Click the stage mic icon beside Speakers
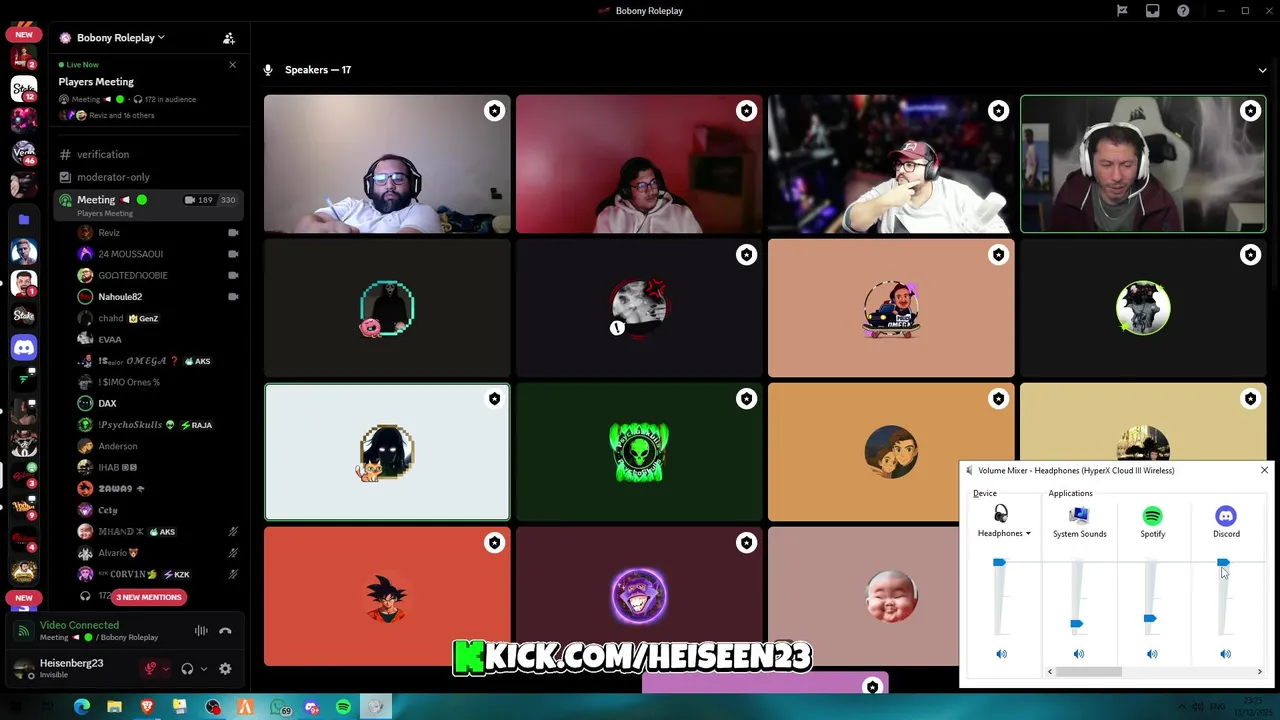1280x720 pixels. click(268, 70)
